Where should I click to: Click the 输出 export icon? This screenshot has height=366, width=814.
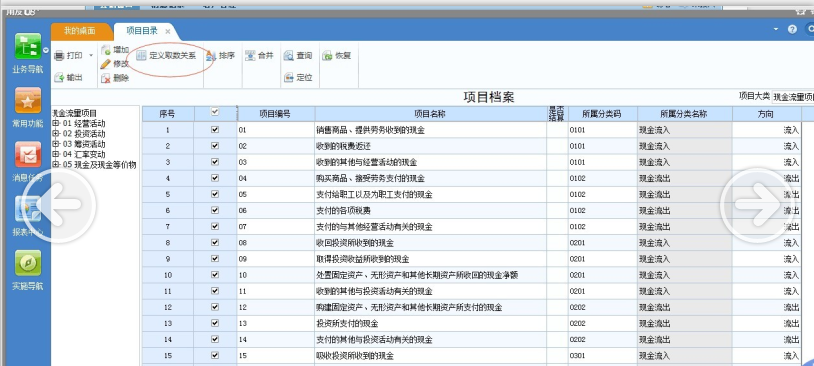tap(59, 78)
